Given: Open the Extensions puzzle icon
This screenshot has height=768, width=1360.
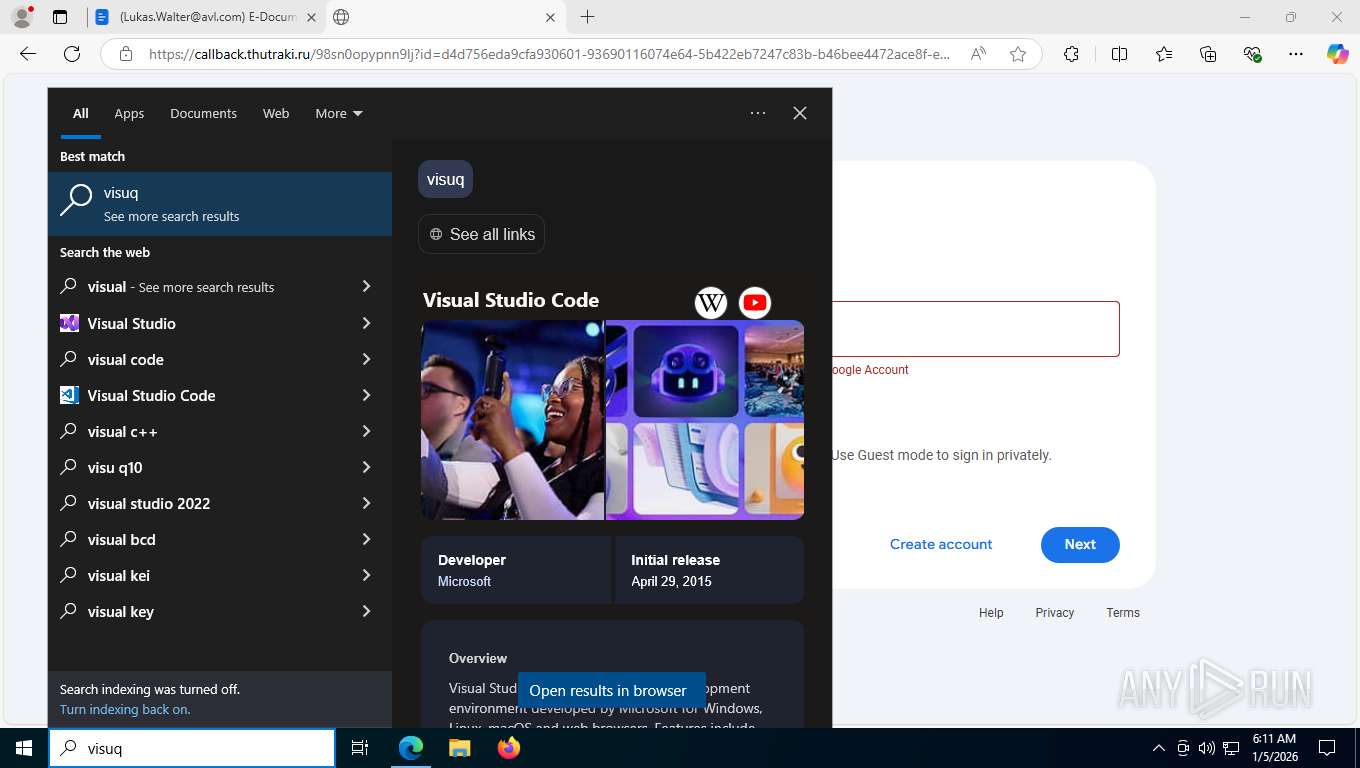Looking at the screenshot, I should point(1071,54).
